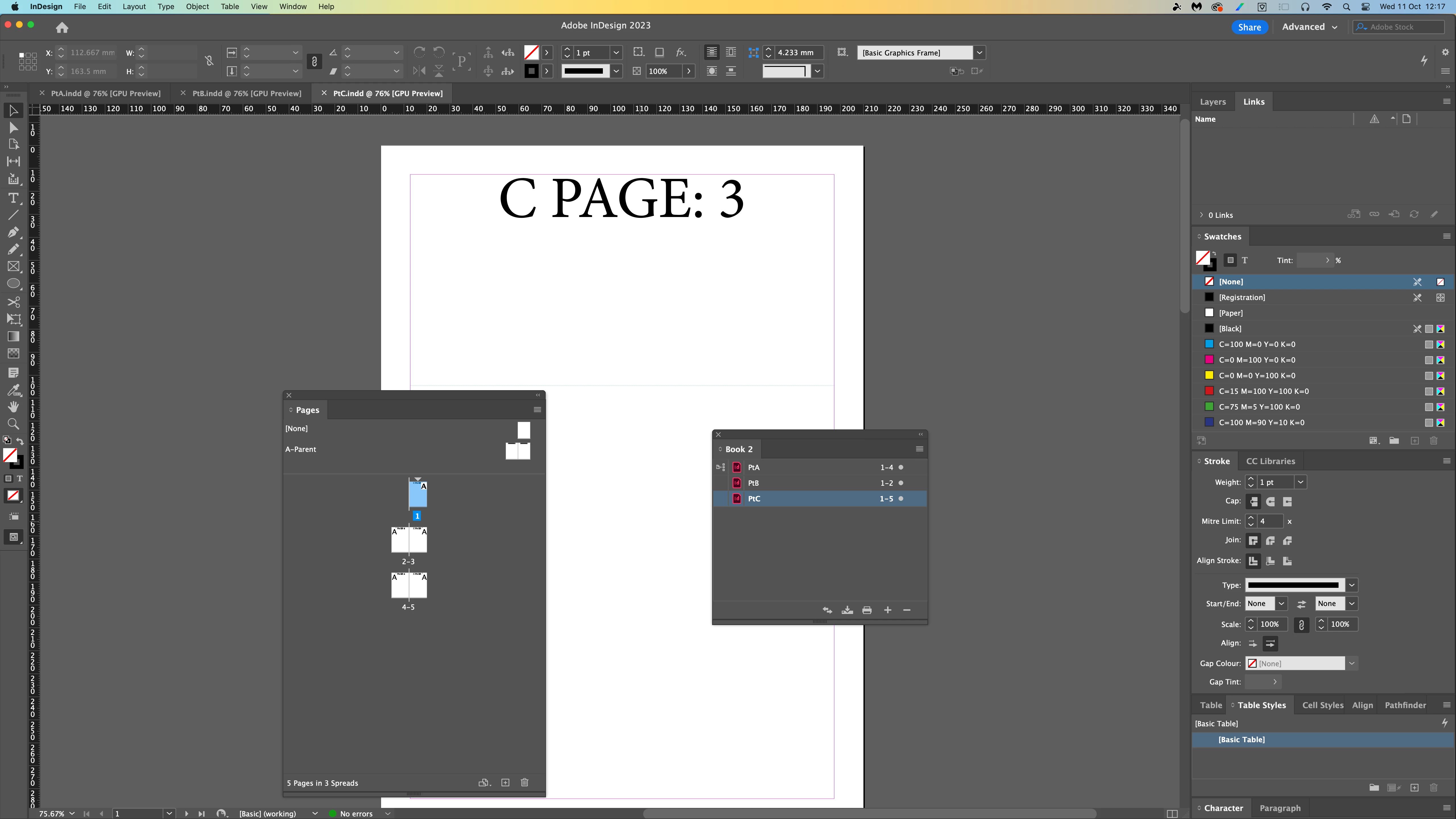Viewport: 1456px width, 819px height.
Task: Click Add Documents plus in Book panel
Action: pos(887,610)
